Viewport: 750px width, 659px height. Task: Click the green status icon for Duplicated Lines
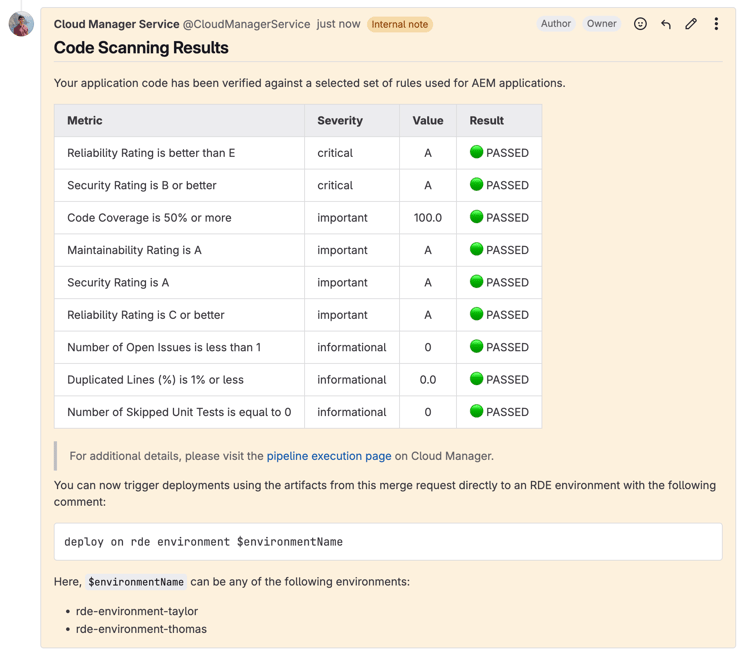[477, 379]
